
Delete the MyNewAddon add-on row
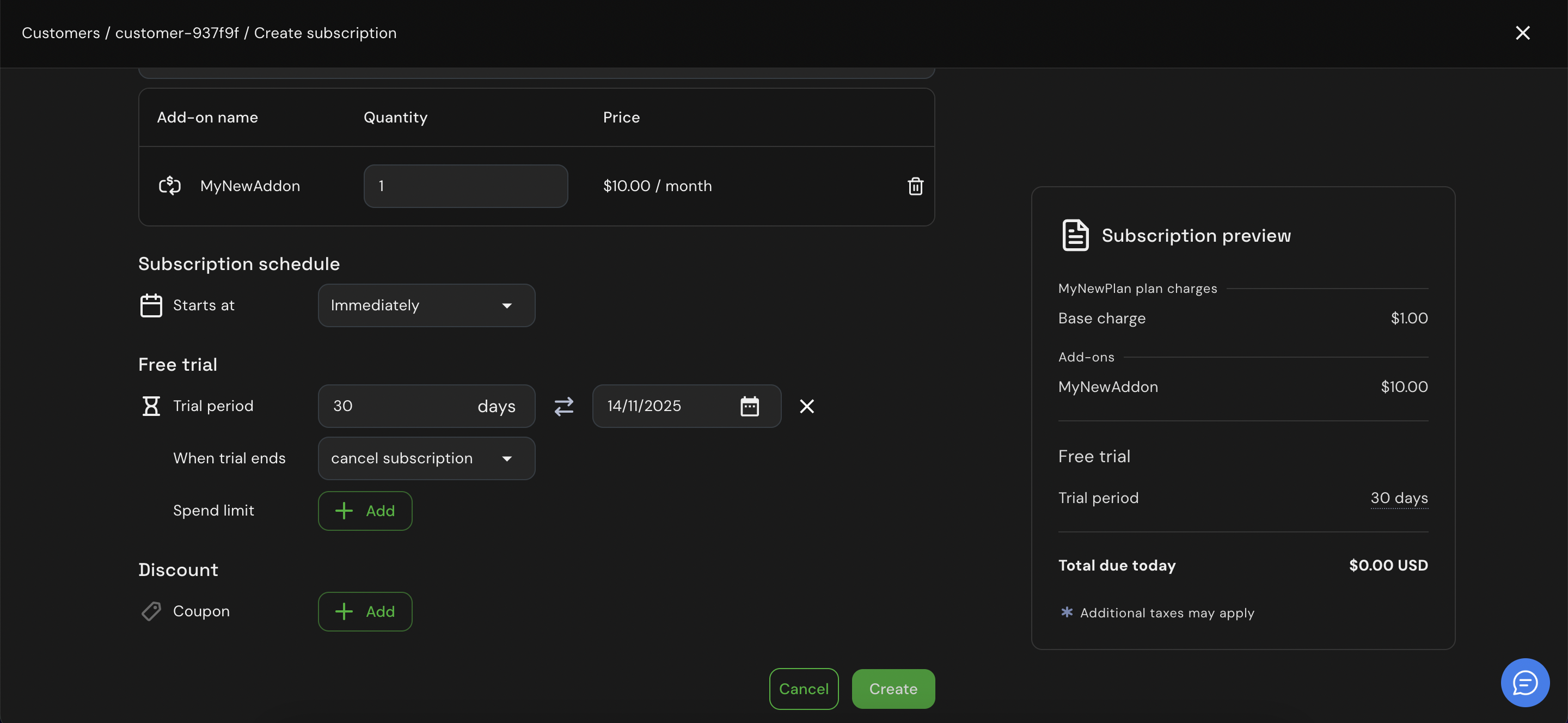(915, 186)
